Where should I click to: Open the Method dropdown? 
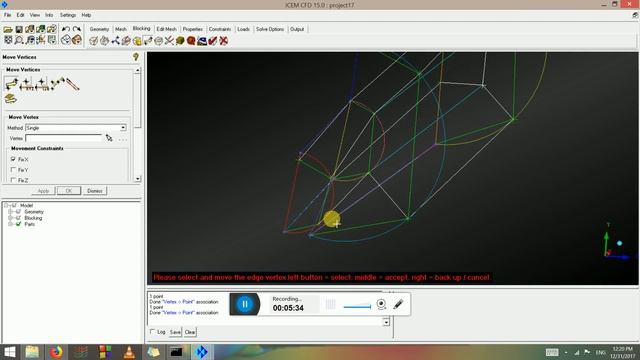point(123,128)
